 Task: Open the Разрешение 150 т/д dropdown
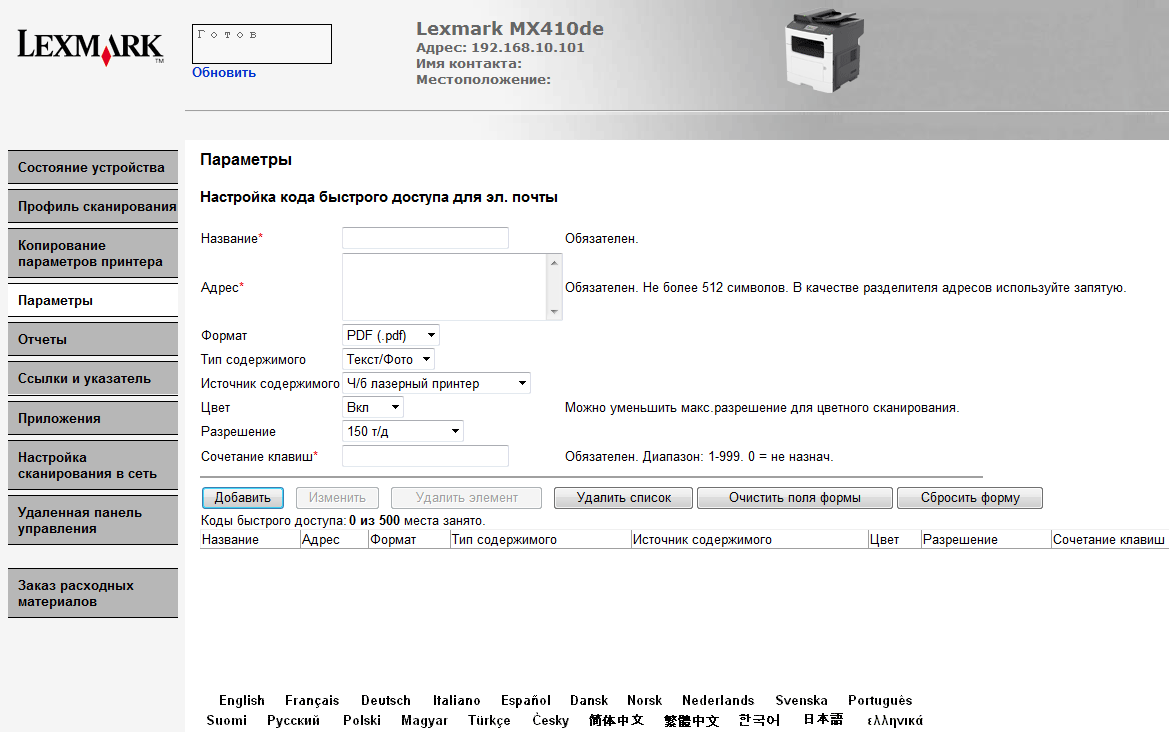[x=403, y=431]
